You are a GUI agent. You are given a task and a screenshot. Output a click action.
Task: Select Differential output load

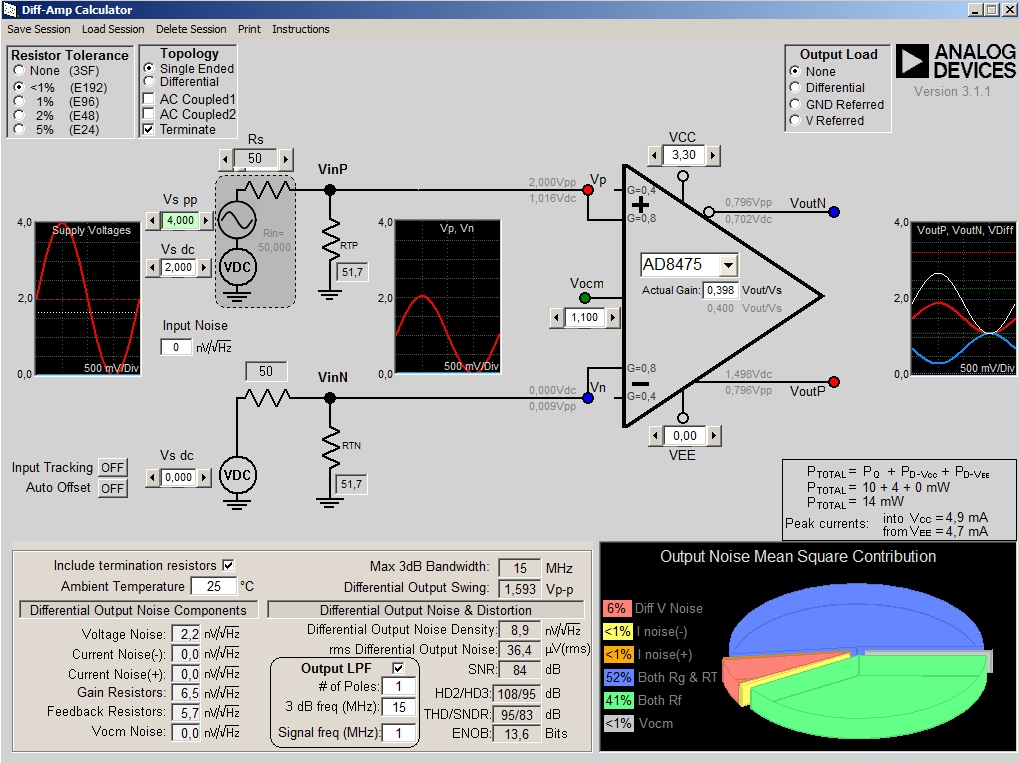[795, 87]
